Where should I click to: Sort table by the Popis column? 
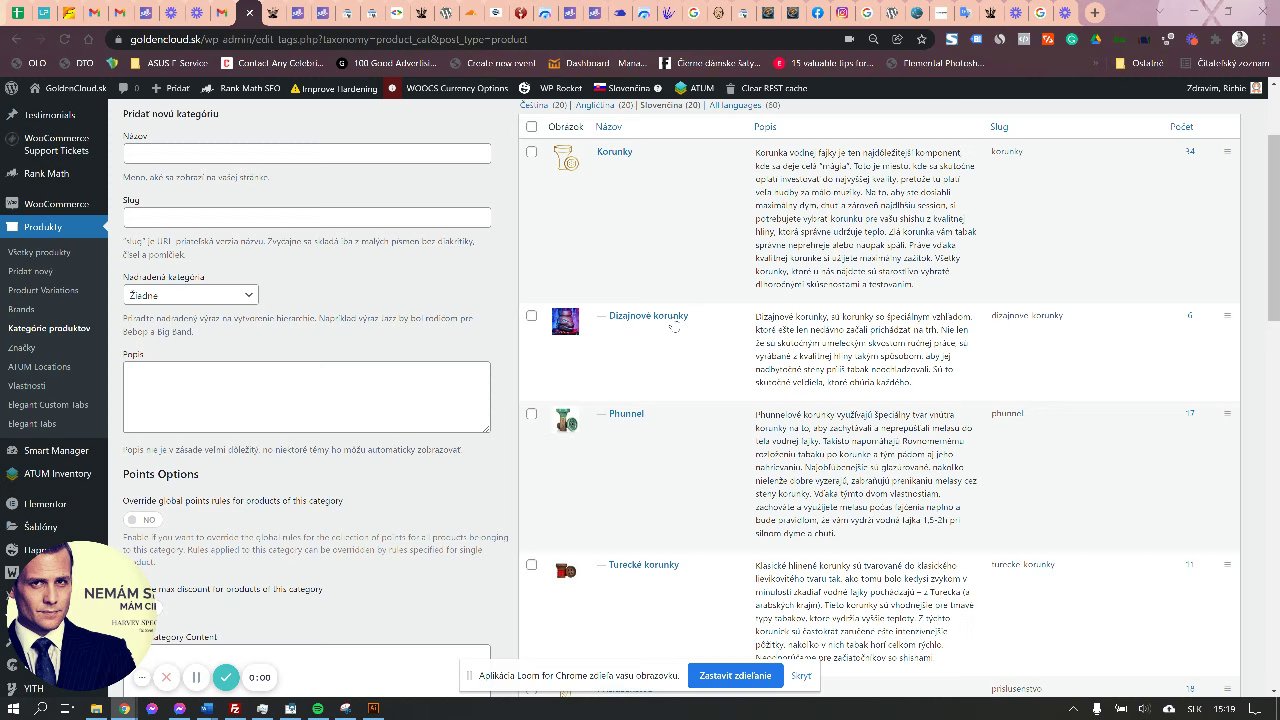[765, 127]
